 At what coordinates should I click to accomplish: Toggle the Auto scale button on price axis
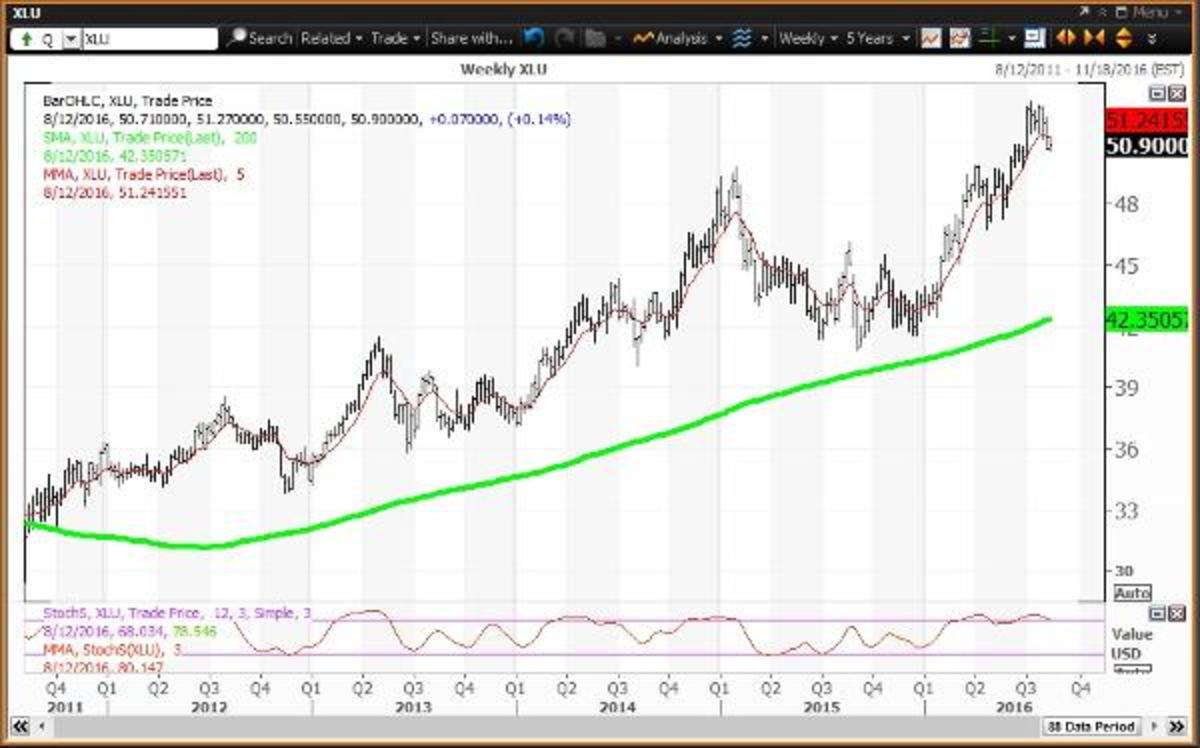tap(1132, 593)
